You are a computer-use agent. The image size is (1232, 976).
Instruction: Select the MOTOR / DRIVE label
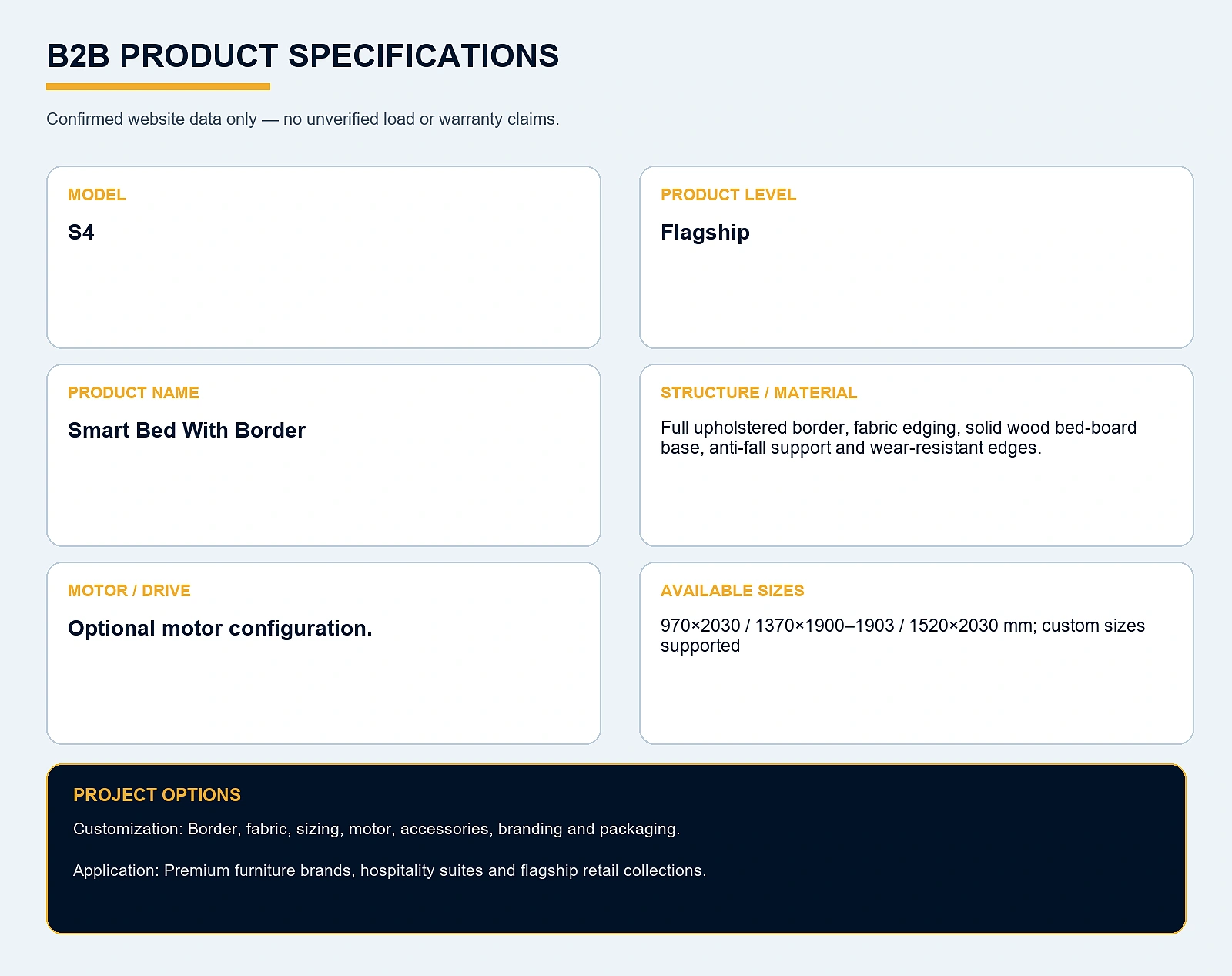pyautogui.click(x=129, y=591)
